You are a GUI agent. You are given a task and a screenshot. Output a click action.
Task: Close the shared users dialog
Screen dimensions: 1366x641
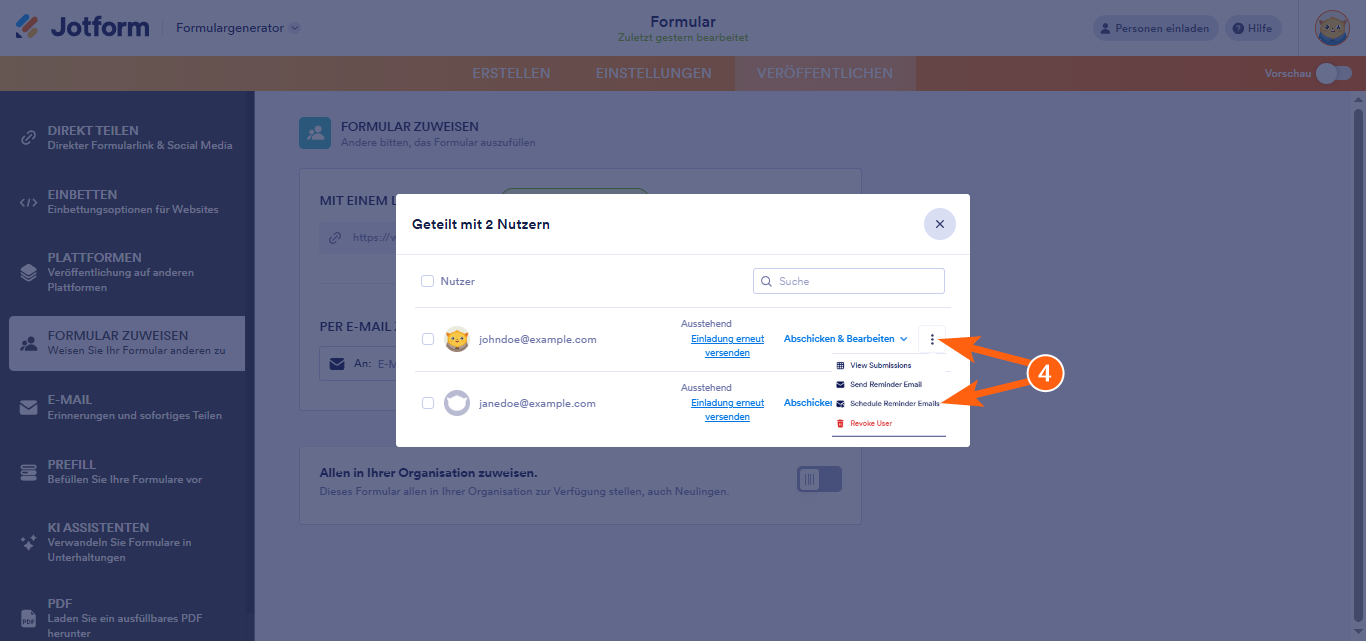click(x=939, y=224)
